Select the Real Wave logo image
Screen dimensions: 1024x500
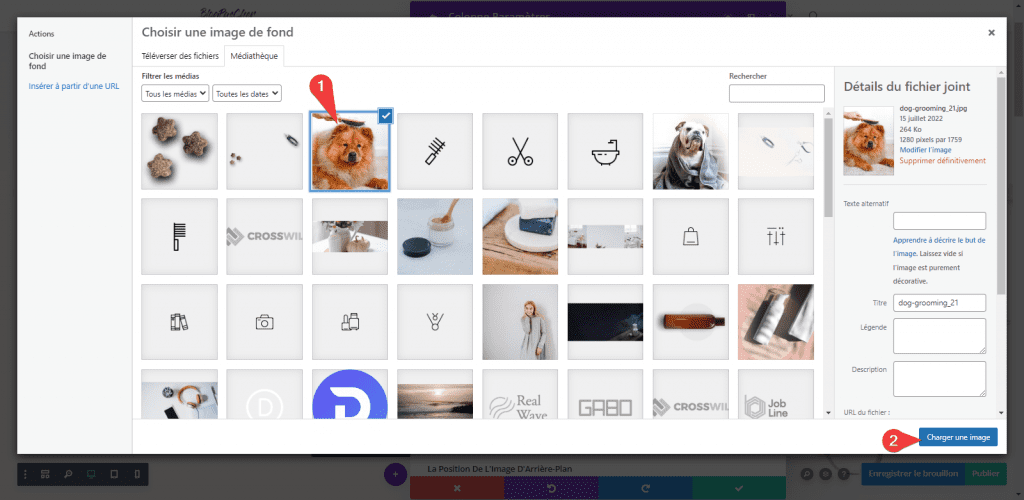tap(520, 394)
